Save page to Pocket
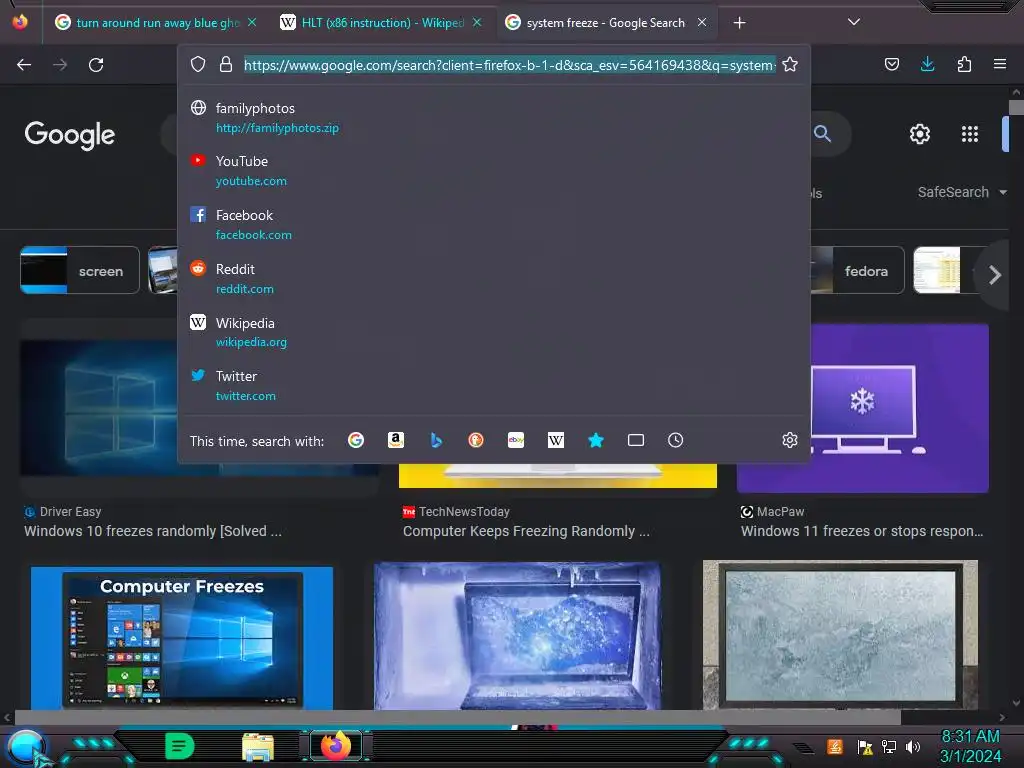 tap(891, 64)
